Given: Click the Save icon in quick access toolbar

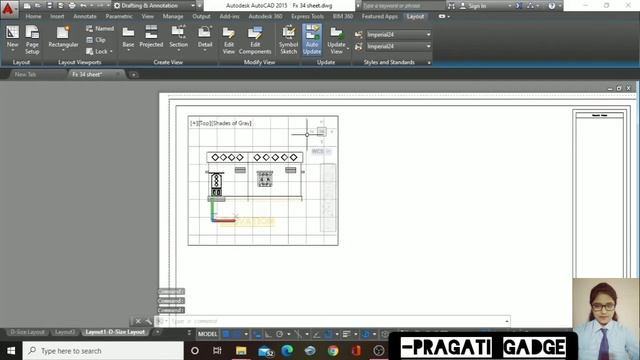Looking at the screenshot, I should click(49, 6).
